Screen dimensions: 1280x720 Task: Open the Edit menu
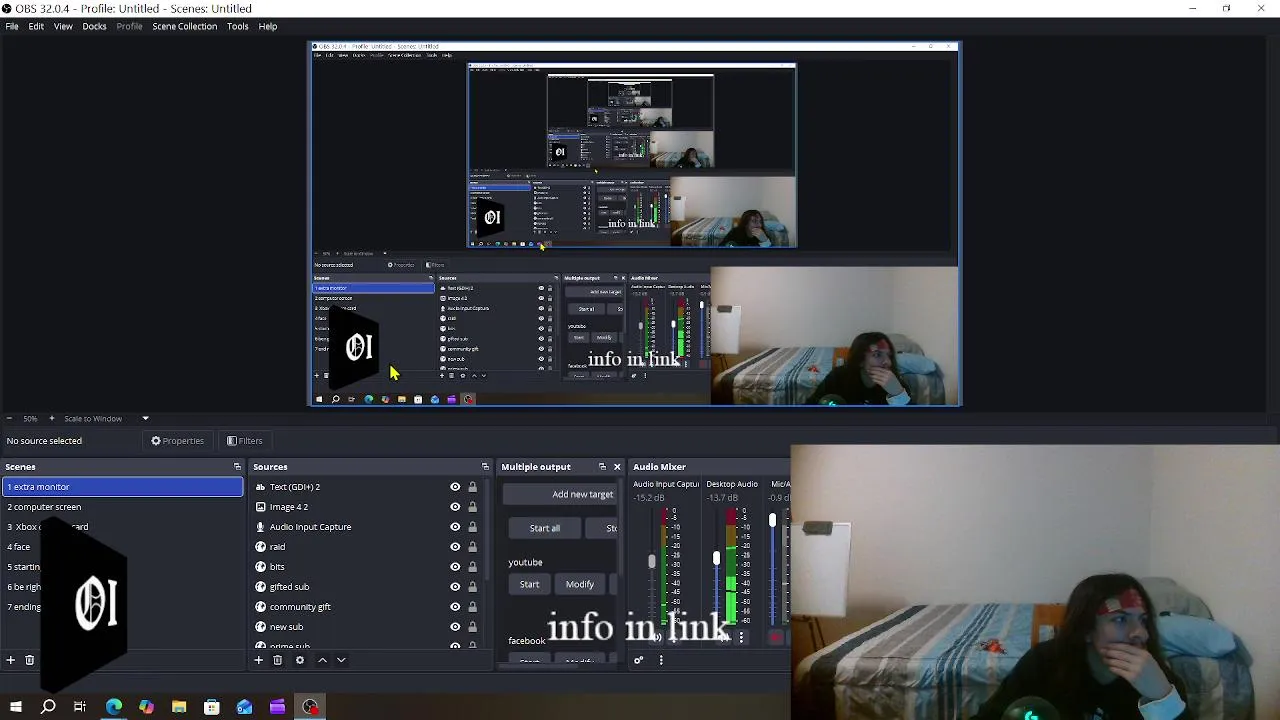tap(36, 26)
